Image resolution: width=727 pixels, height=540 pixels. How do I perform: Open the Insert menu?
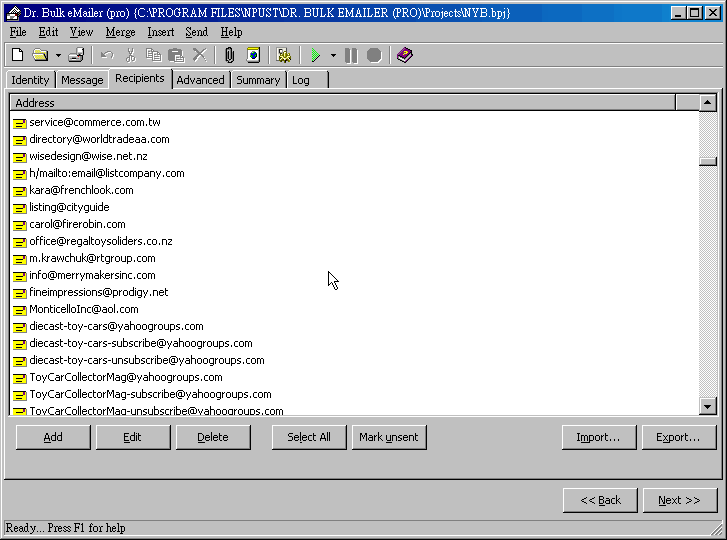(161, 32)
